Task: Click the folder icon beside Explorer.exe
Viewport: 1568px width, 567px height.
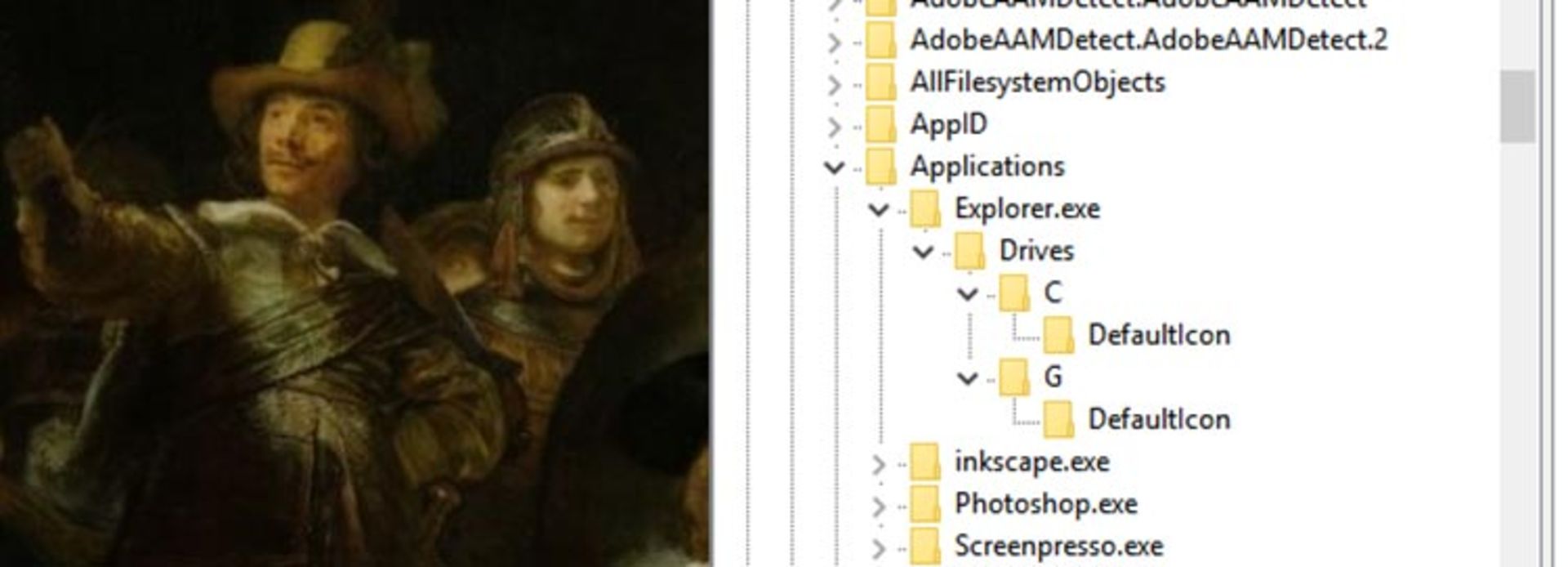Action: (925, 210)
